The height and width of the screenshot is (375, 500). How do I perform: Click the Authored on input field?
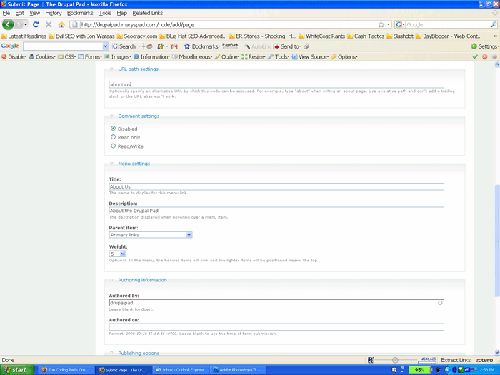276,327
